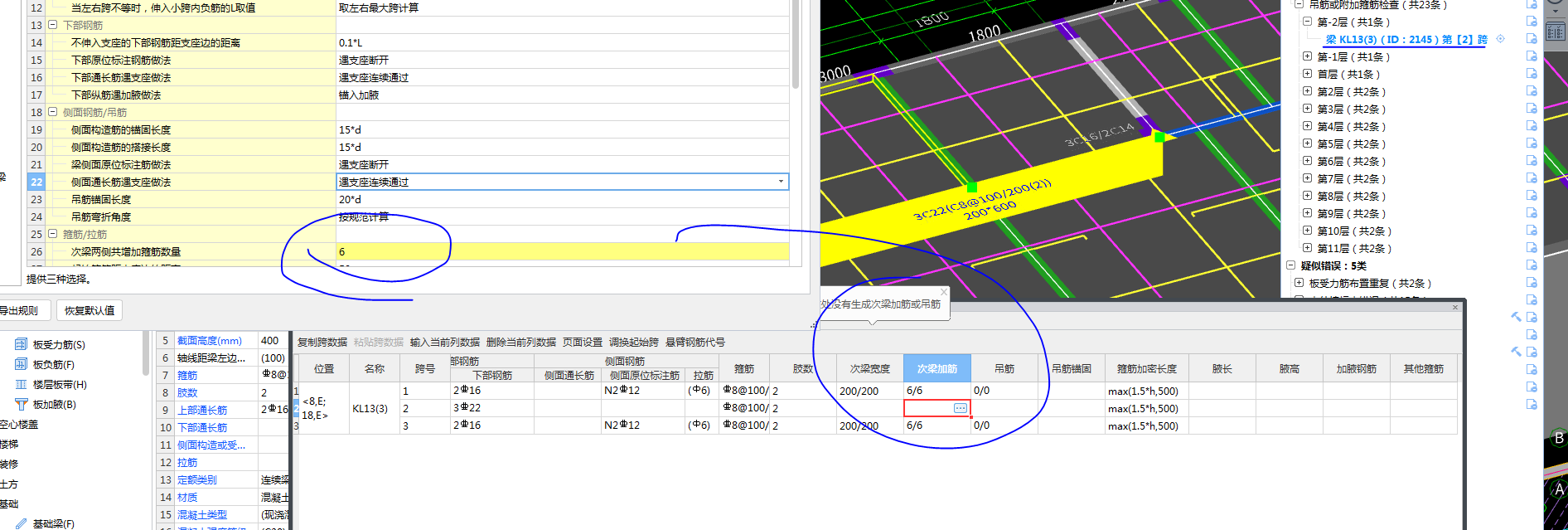Click document icon on 第9层 row
Image resolution: width=1568 pixels, height=530 pixels.
click(x=1532, y=213)
